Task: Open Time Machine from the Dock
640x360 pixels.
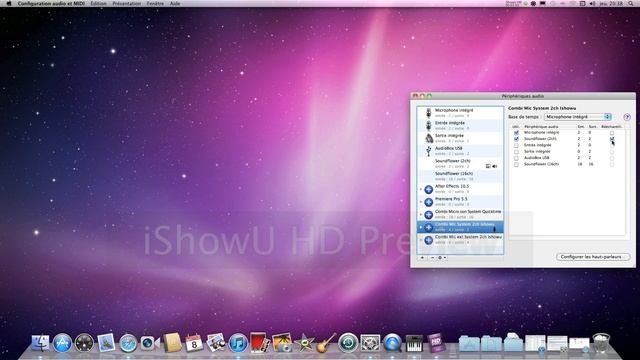Action: coord(348,343)
